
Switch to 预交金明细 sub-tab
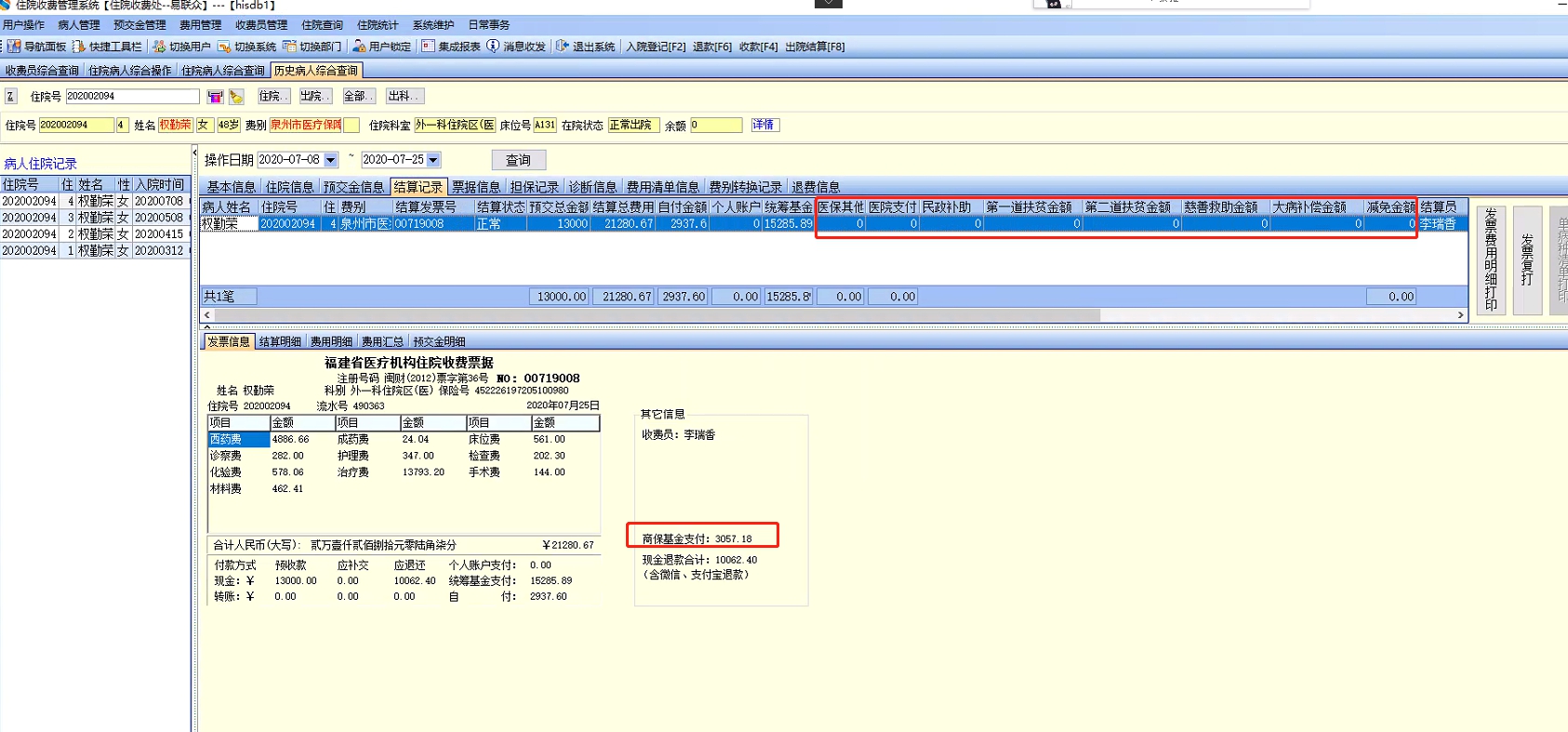[x=439, y=342]
